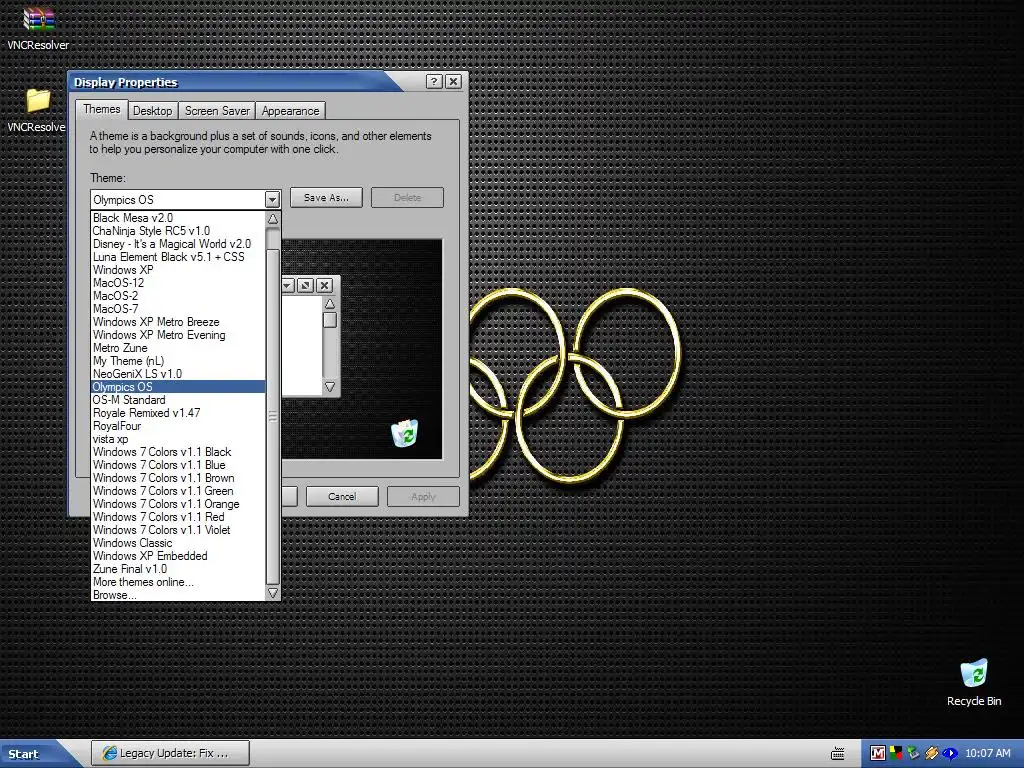Select Windows Classic theme
This screenshot has width=1024, height=768.
(178, 543)
